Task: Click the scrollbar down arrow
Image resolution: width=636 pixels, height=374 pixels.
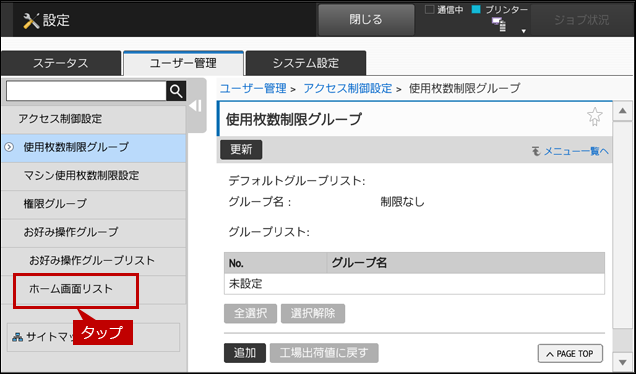Action: (x=623, y=362)
